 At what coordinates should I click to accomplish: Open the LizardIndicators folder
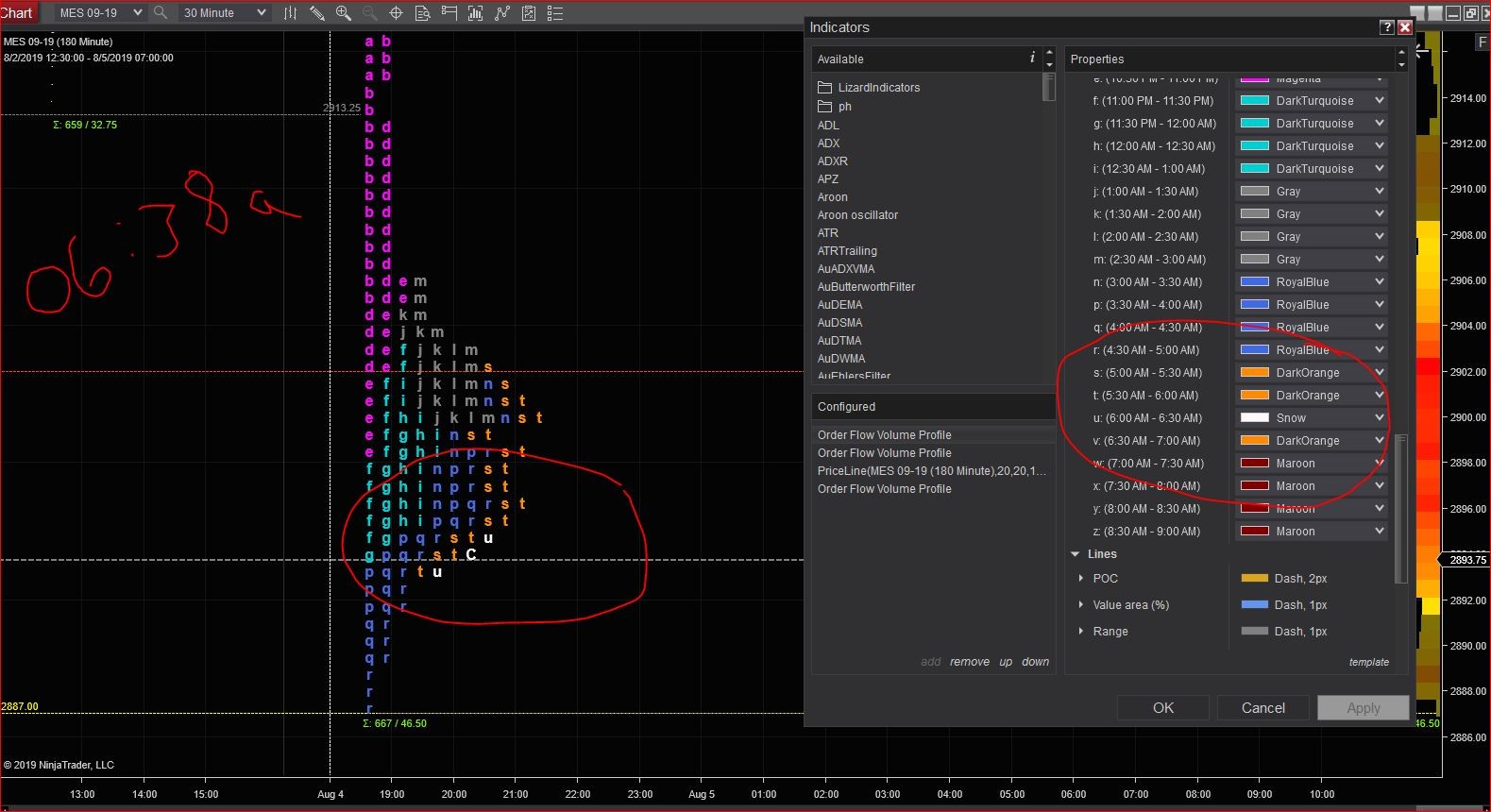tap(869, 88)
